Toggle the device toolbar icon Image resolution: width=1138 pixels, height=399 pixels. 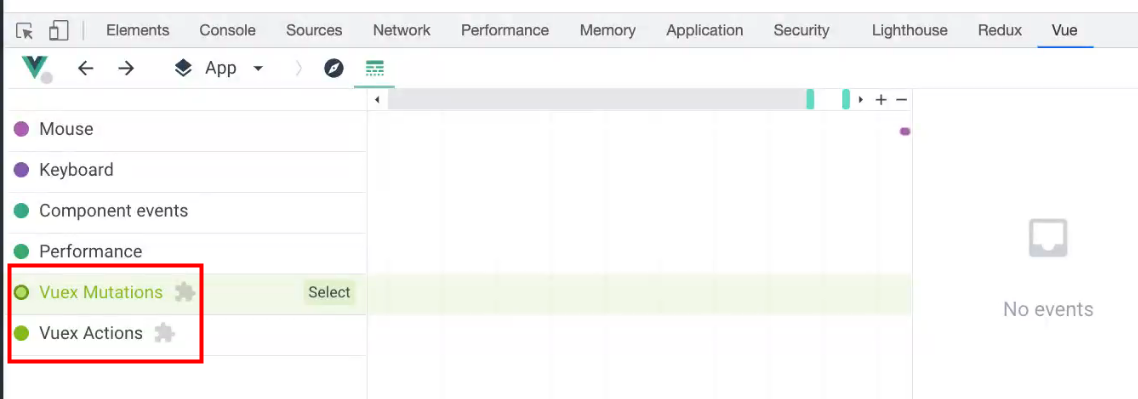(58, 30)
